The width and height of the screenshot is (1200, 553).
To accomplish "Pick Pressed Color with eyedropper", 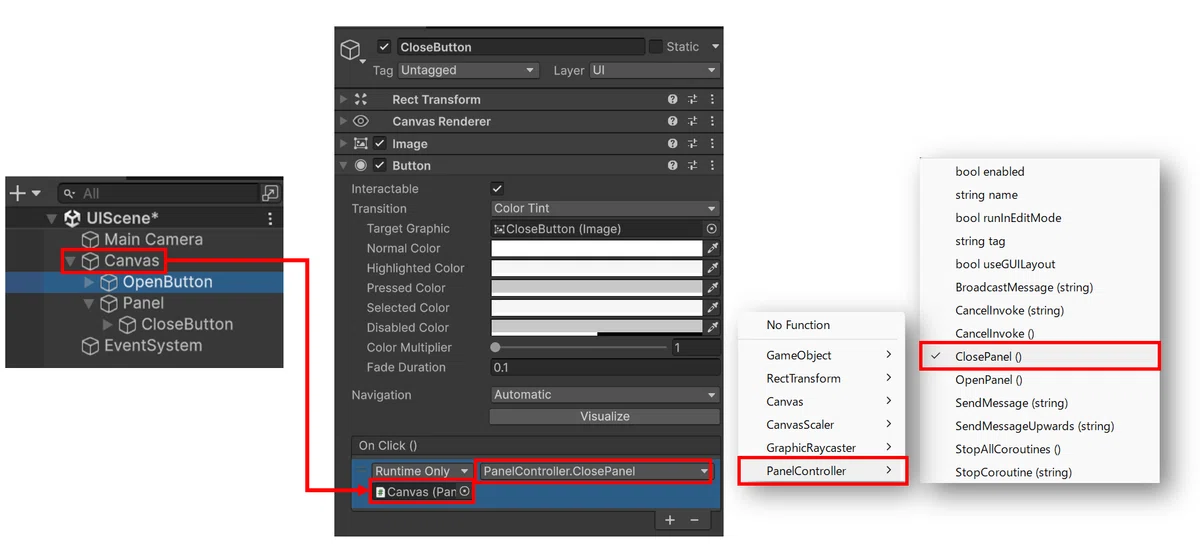I will pyautogui.click(x=713, y=288).
